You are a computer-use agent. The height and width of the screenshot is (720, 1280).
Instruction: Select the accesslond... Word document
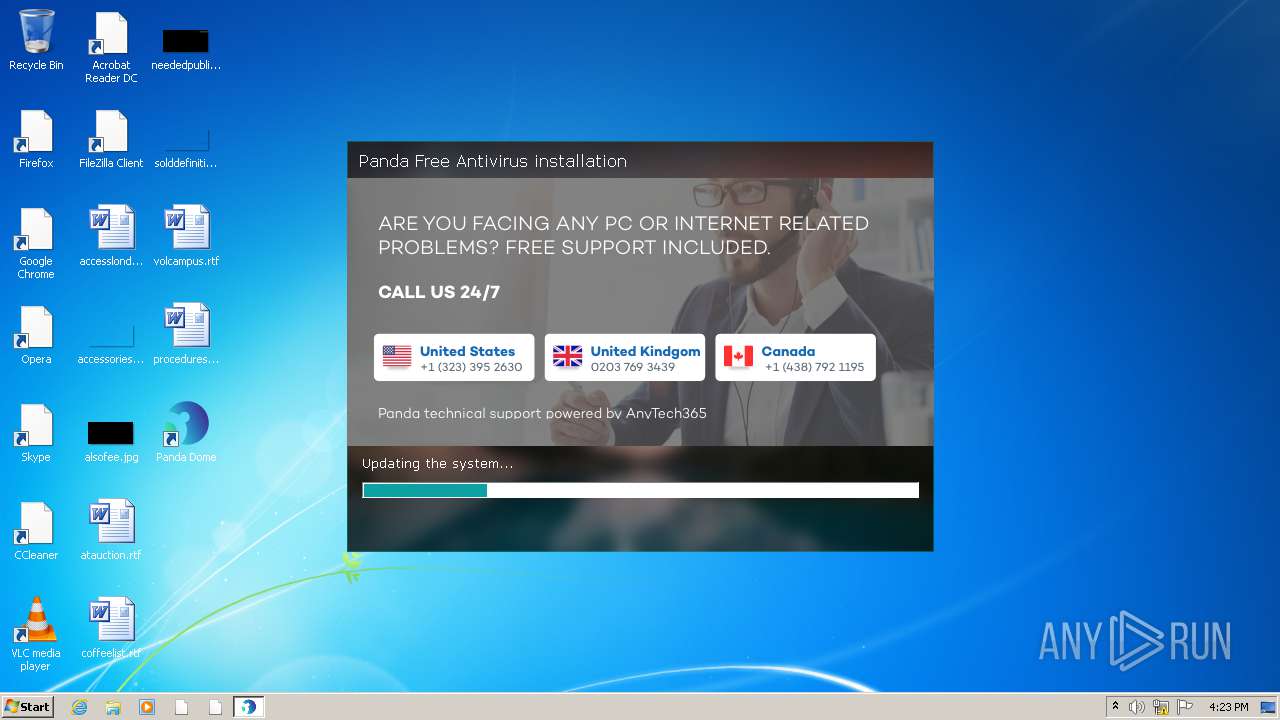coord(111,236)
